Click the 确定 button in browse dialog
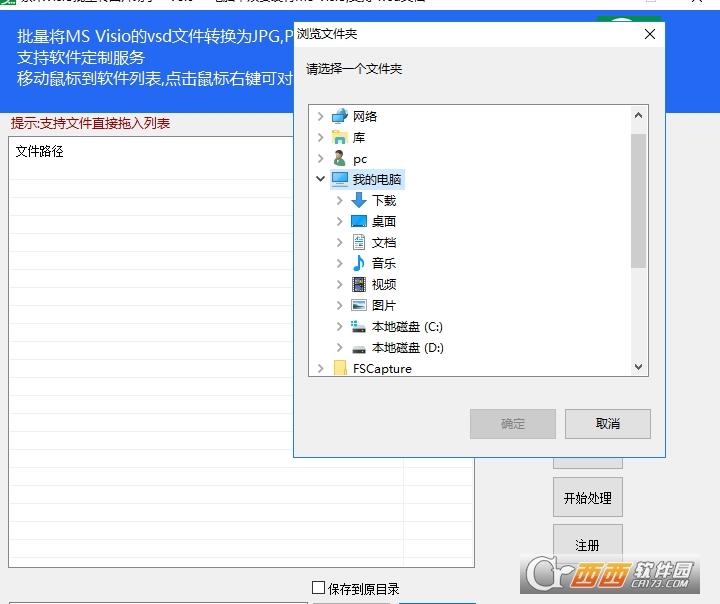The width and height of the screenshot is (720, 604). click(x=512, y=423)
